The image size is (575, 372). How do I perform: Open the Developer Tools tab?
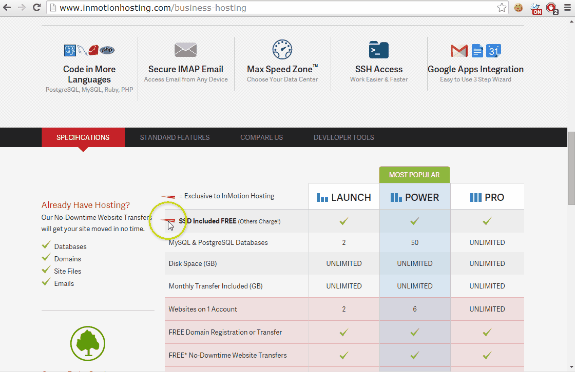pos(344,137)
